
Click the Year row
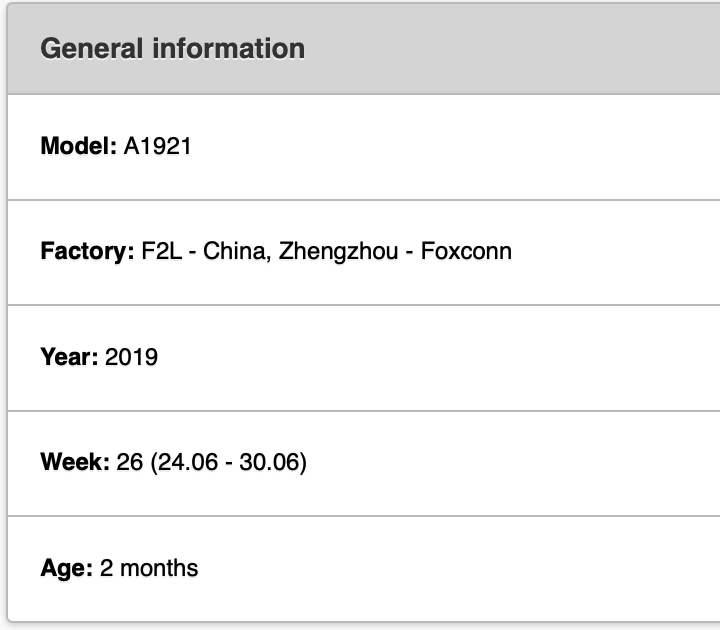click(364, 358)
